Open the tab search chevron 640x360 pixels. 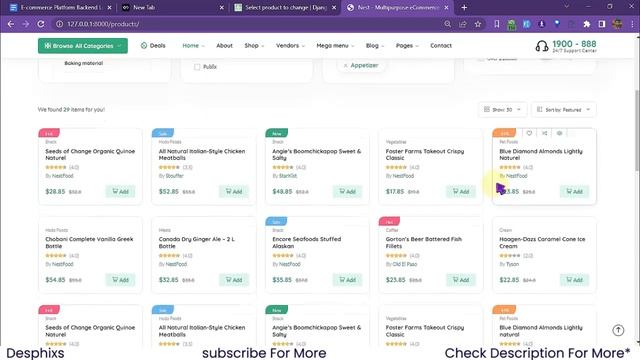point(567,7)
